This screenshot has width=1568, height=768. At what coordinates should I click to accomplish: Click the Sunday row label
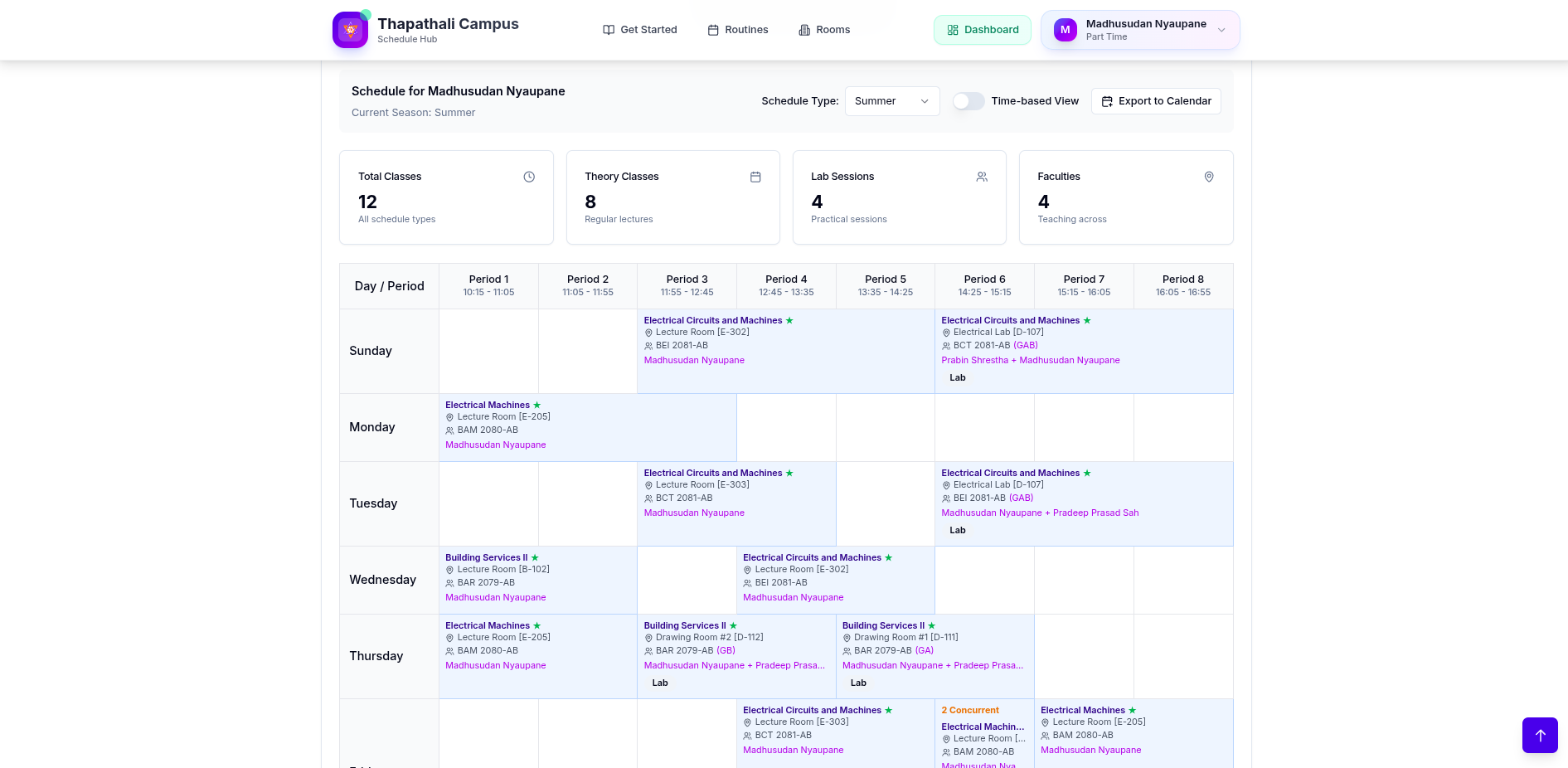tap(371, 351)
